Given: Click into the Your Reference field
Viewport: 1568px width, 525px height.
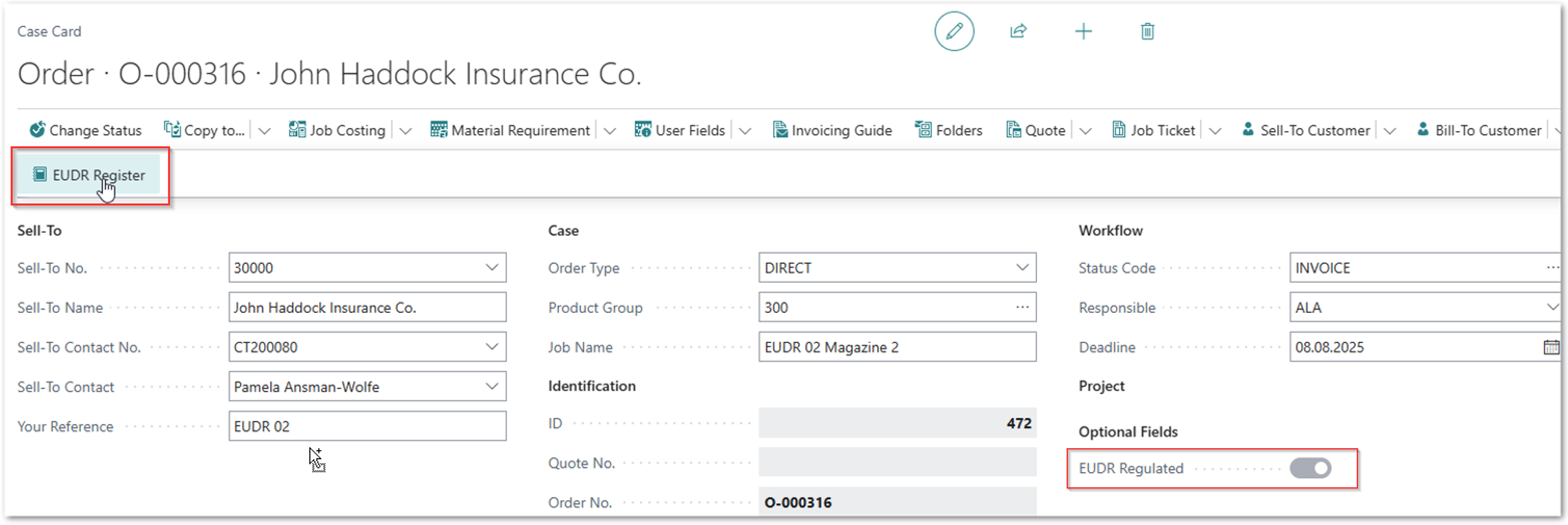Looking at the screenshot, I should [x=367, y=426].
